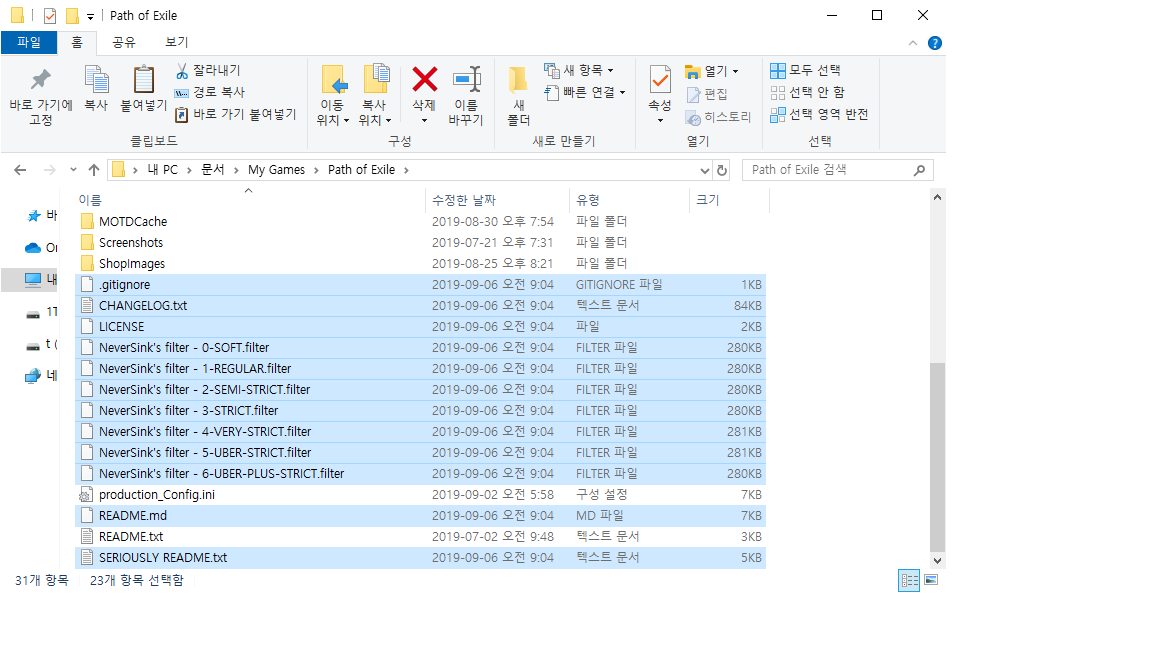
Task: Open recent locations dropdown arrow
Action: (73, 170)
